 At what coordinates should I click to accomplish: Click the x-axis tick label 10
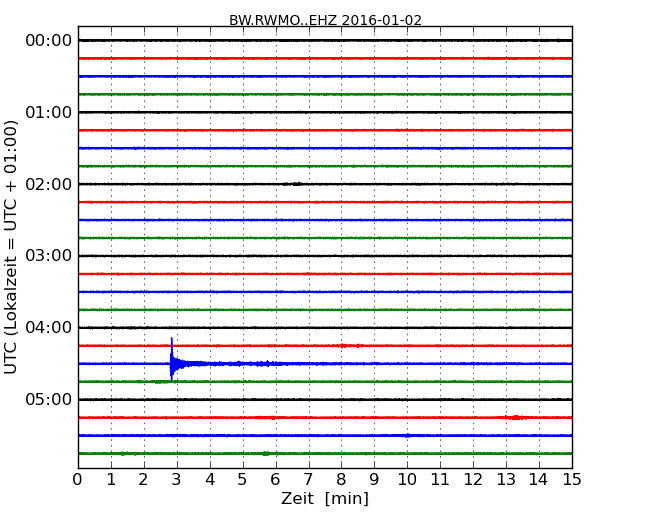tap(407, 480)
